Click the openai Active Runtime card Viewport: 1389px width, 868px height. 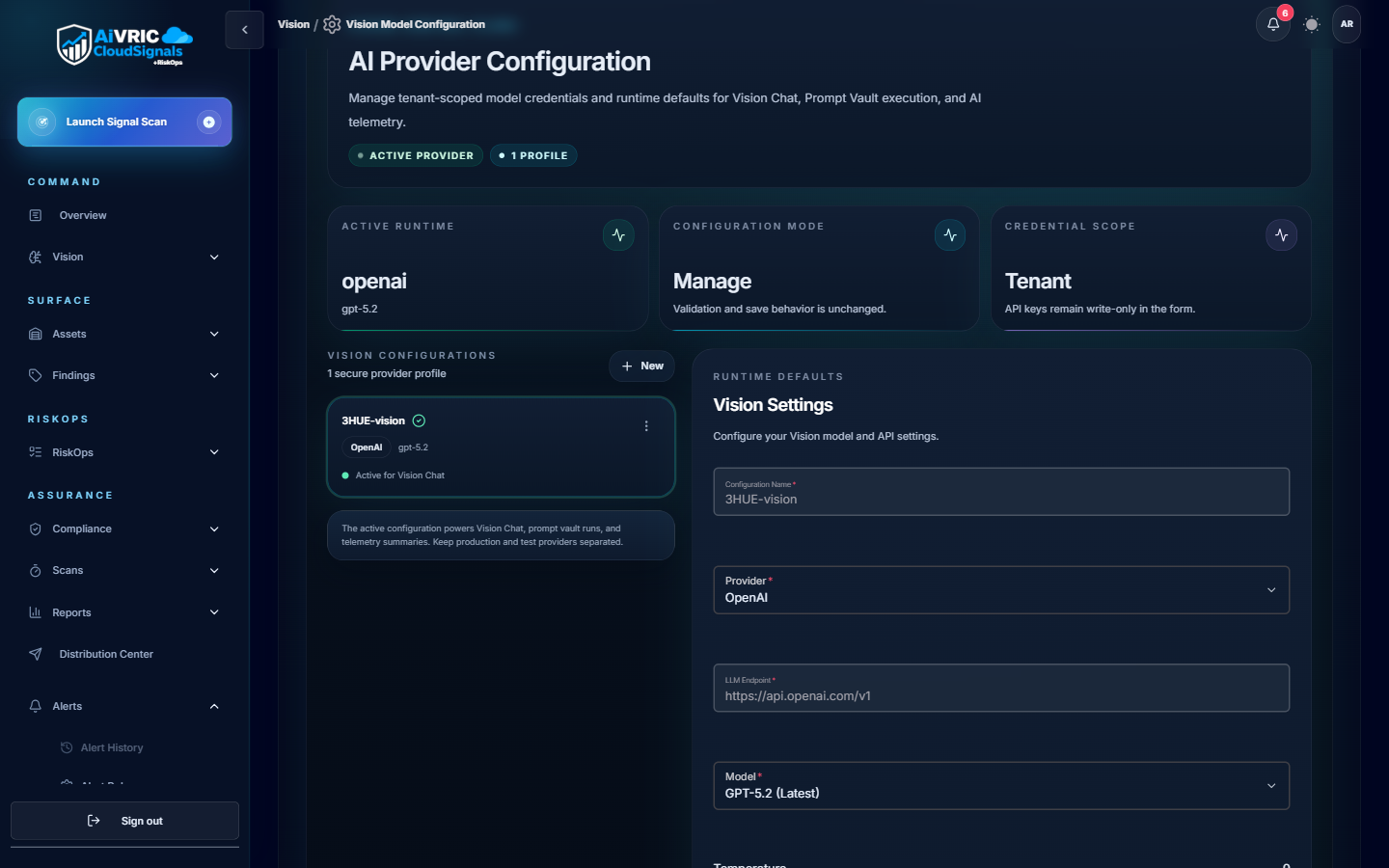click(x=487, y=268)
